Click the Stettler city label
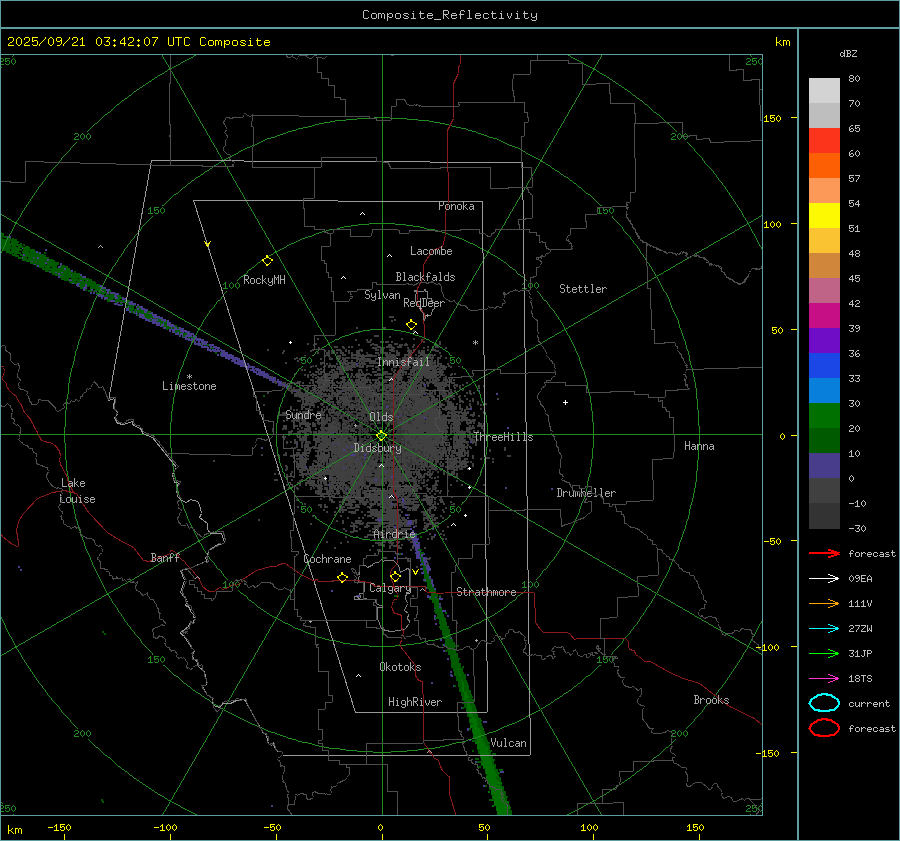The image size is (900, 841). click(582, 289)
